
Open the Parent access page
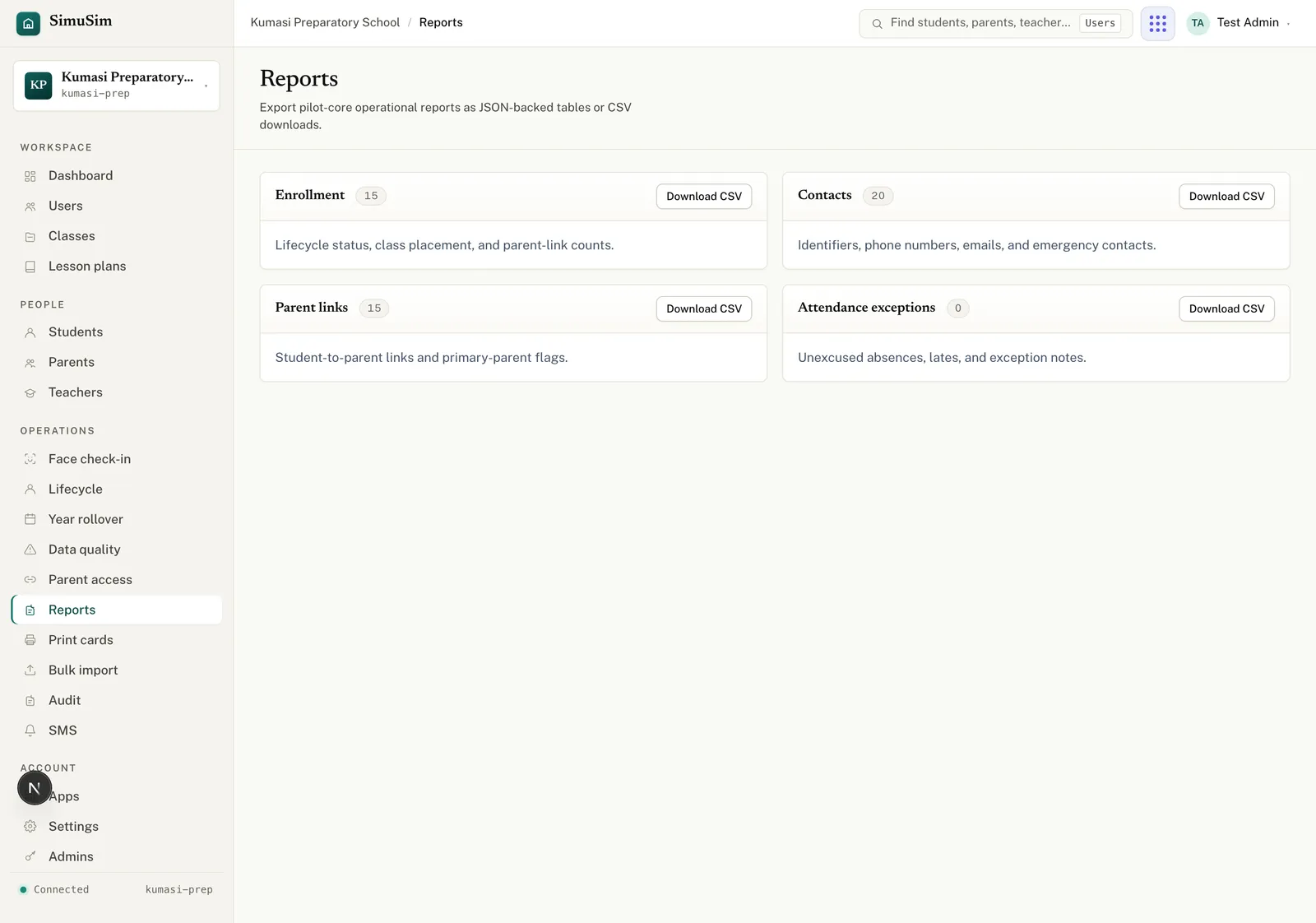tap(116, 580)
